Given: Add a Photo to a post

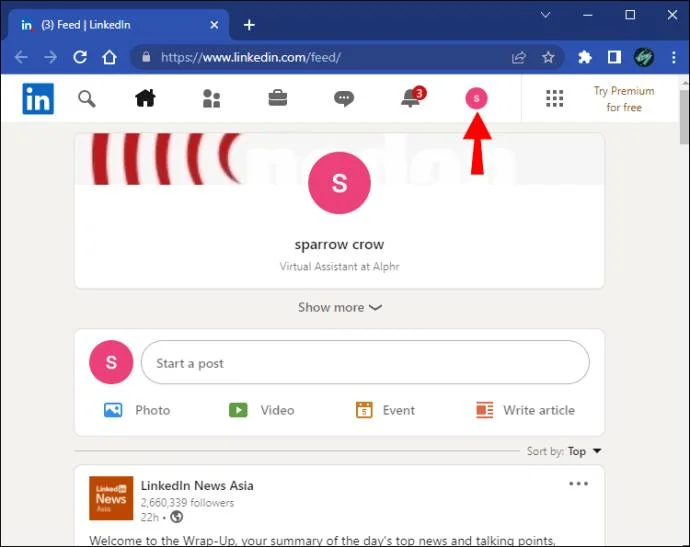Looking at the screenshot, I should point(137,410).
